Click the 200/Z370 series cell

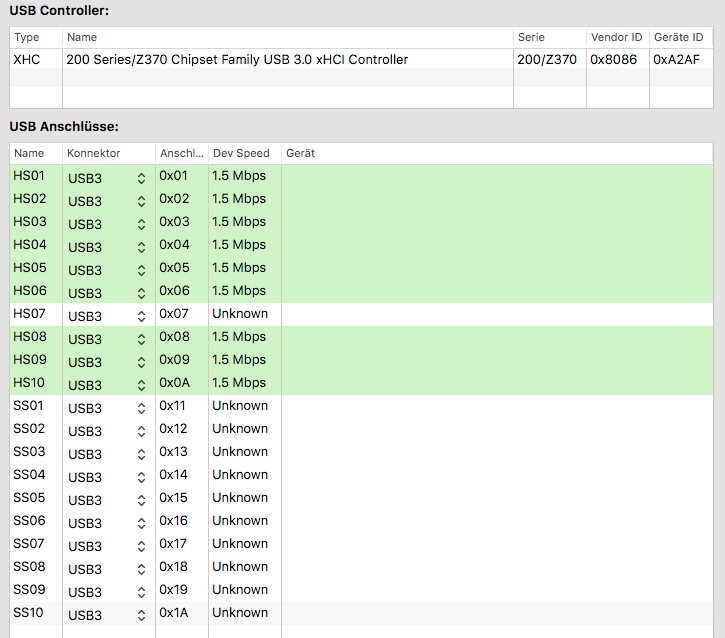(547, 60)
